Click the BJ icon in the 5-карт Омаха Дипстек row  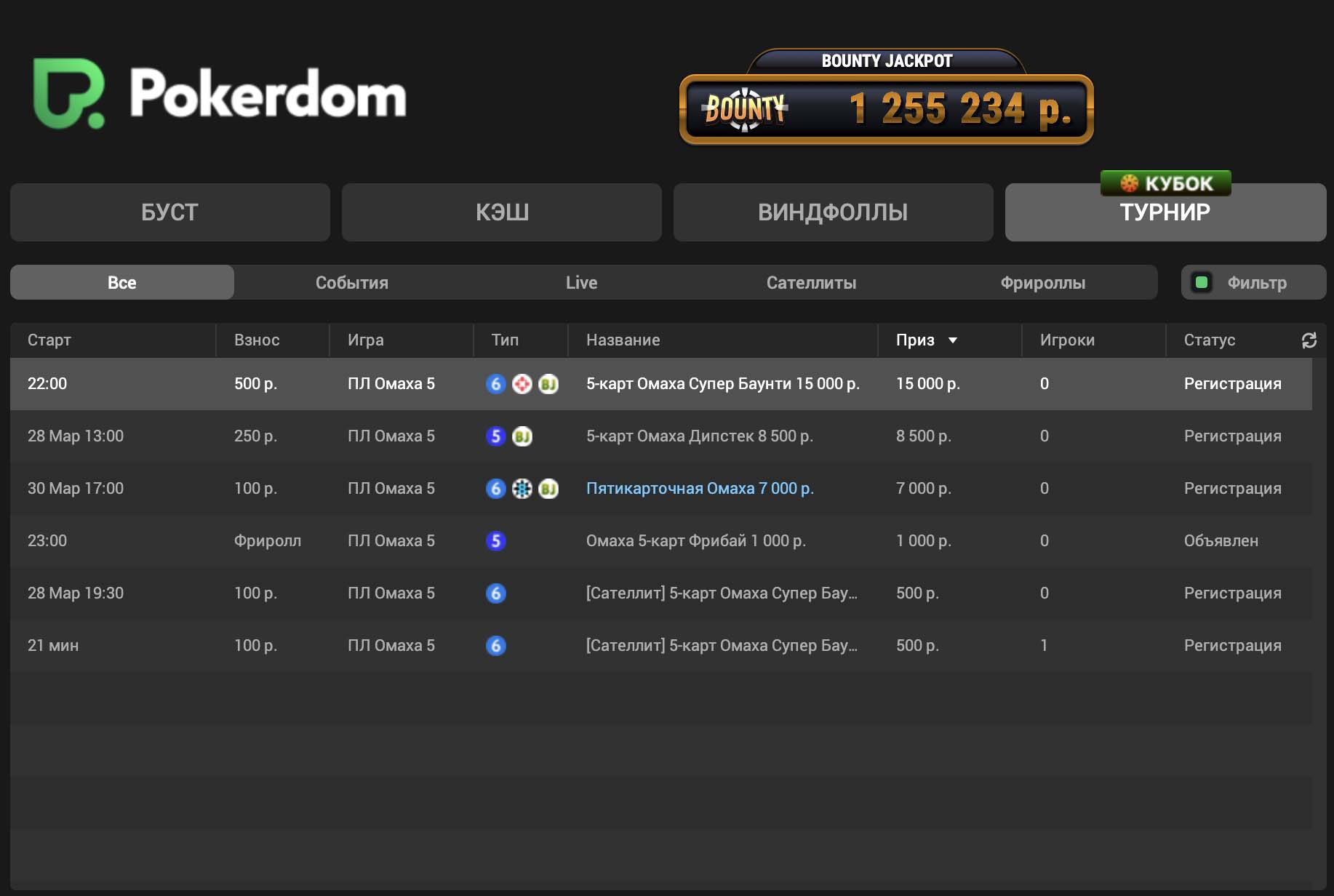point(522,436)
